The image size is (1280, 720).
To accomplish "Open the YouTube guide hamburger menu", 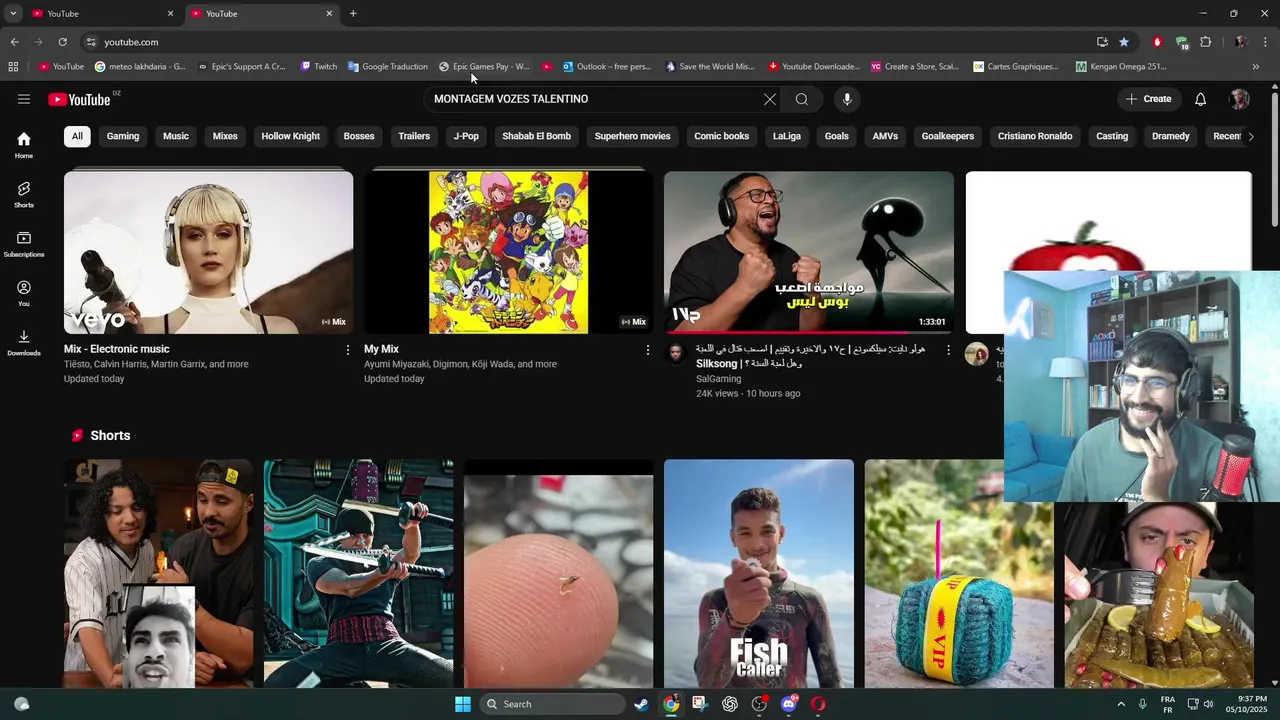I will (24, 99).
